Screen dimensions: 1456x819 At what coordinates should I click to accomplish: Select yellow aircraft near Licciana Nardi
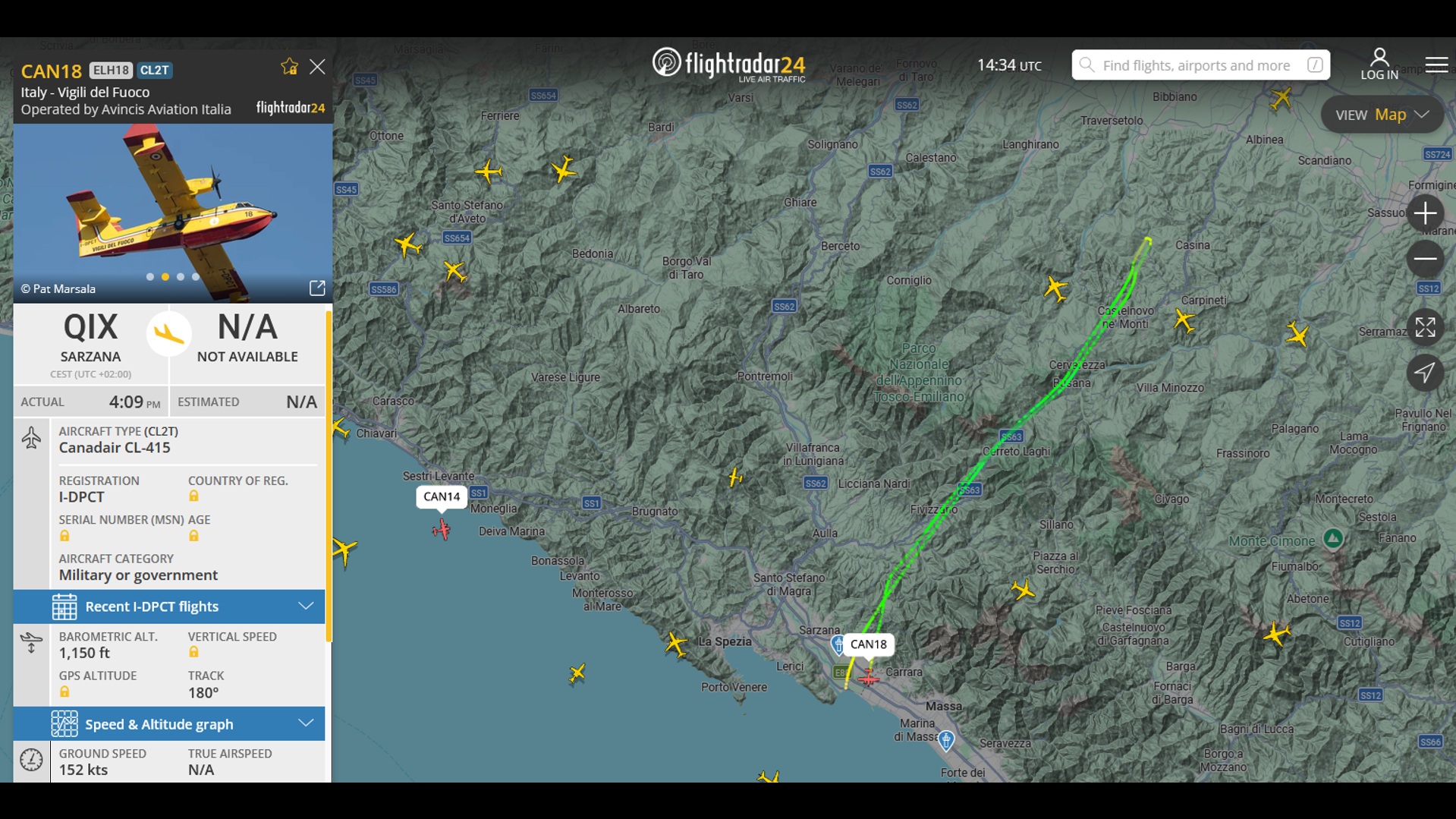pyautogui.click(x=734, y=477)
